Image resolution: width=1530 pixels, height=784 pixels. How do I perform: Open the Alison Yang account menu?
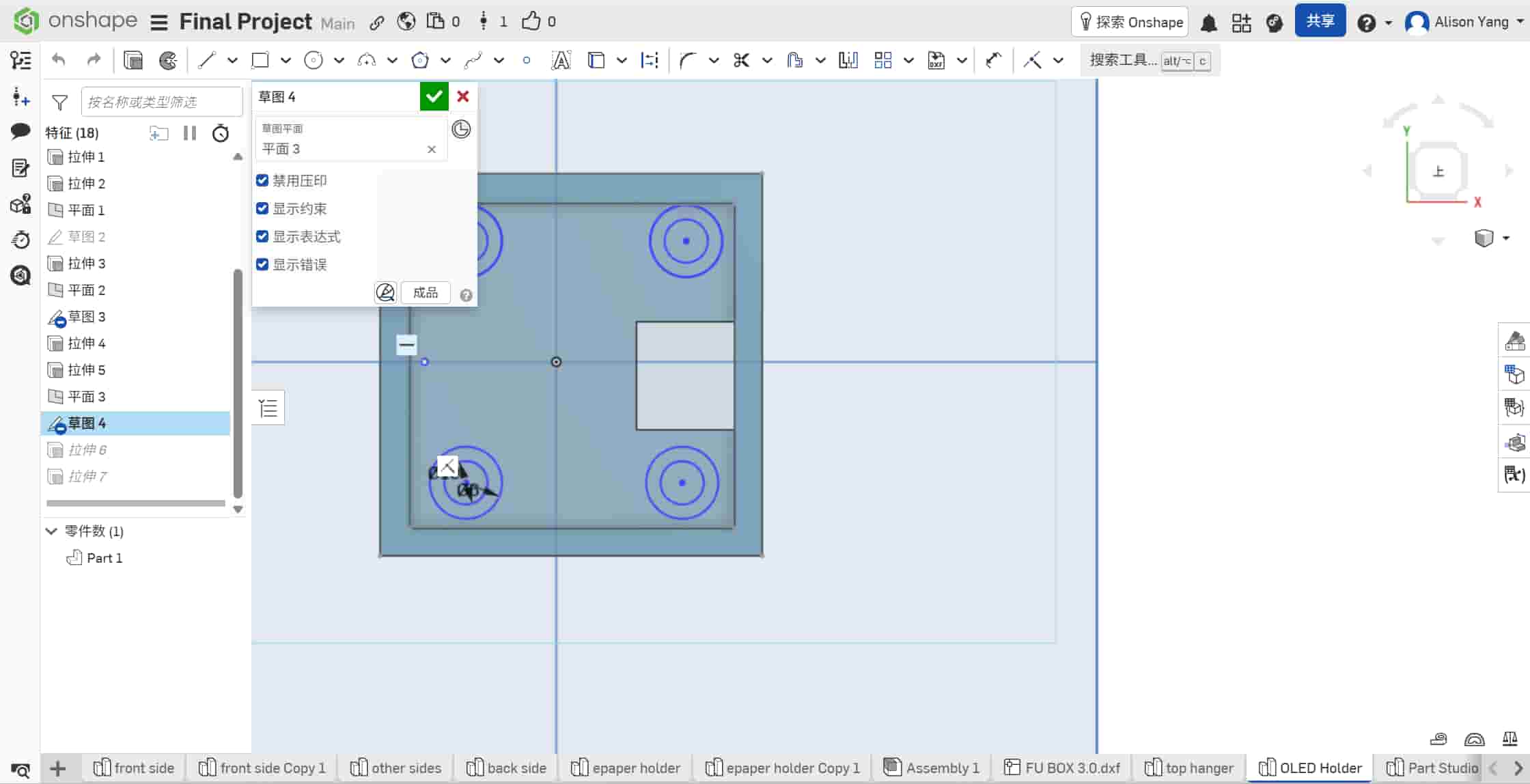1464,22
